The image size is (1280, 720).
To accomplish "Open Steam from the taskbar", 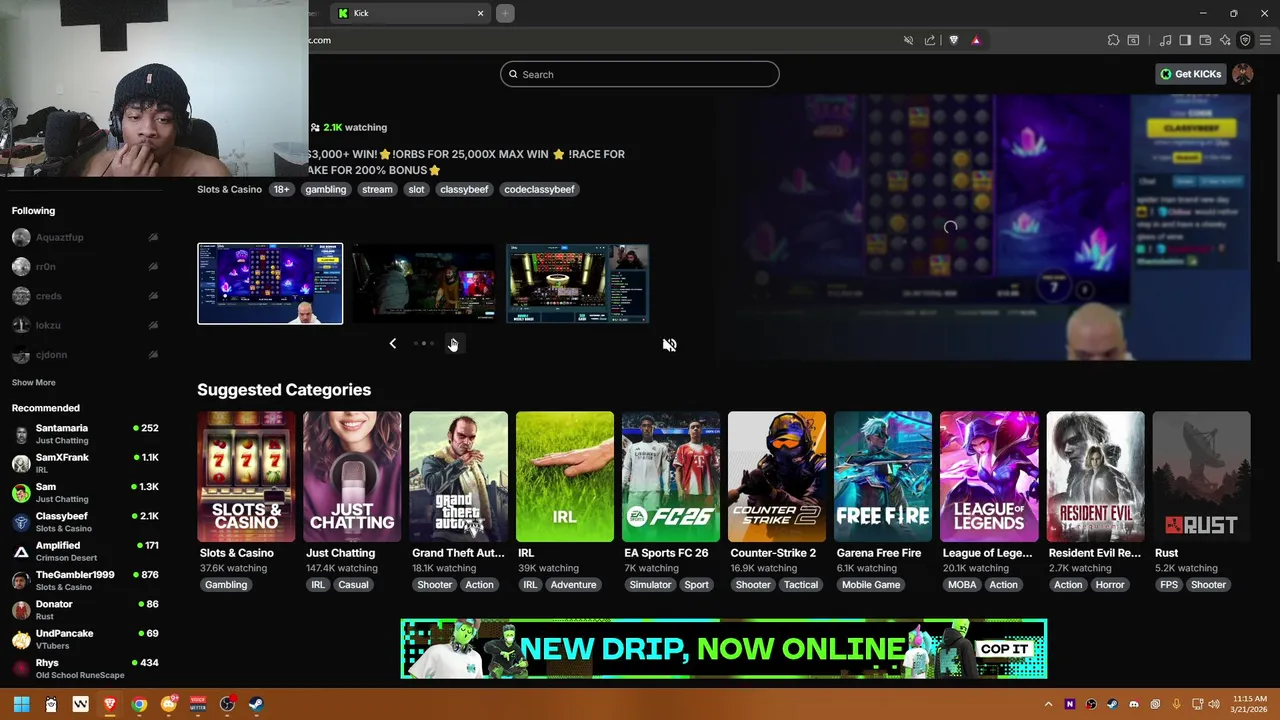I will coord(256,704).
